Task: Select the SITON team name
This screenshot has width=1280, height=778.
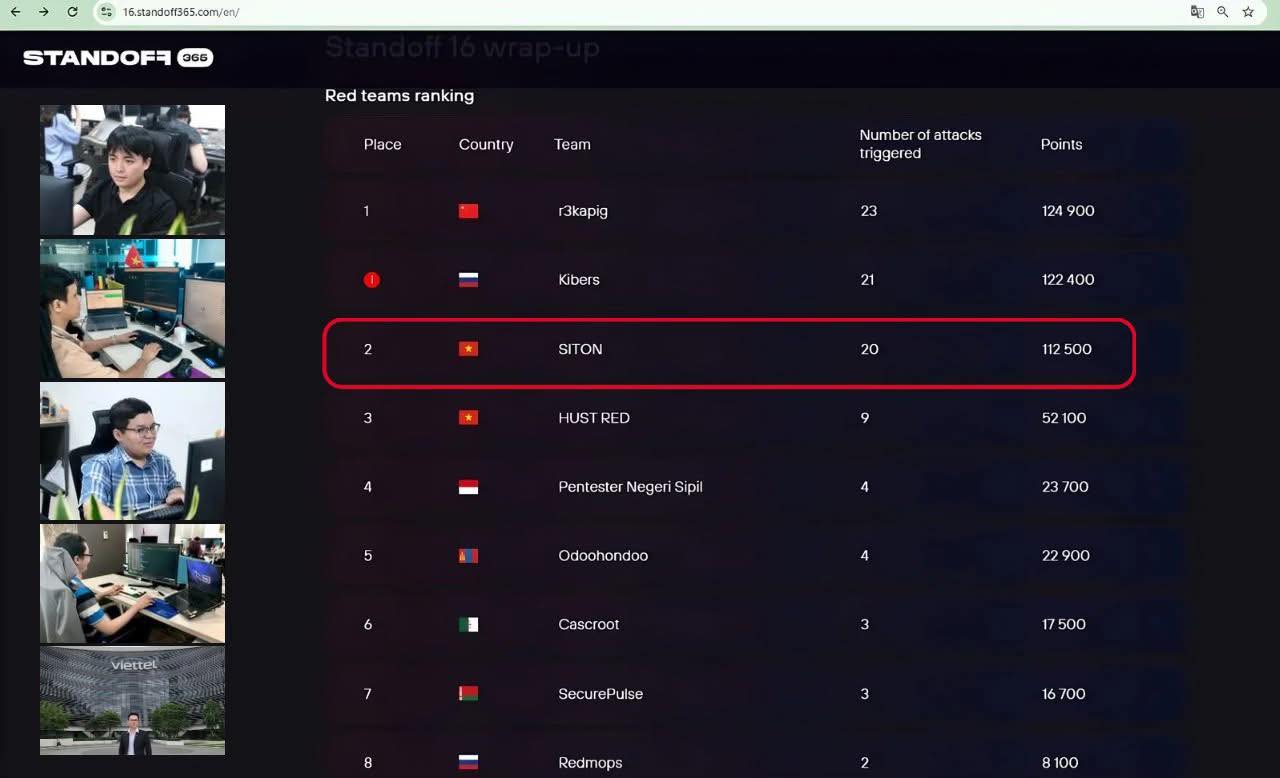Action: [x=580, y=349]
